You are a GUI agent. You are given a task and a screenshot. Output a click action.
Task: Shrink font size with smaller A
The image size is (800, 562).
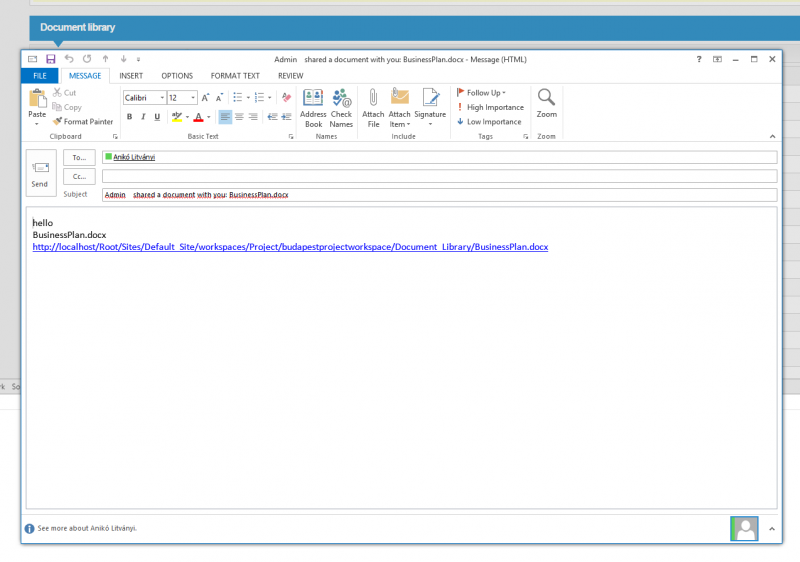tap(219, 98)
